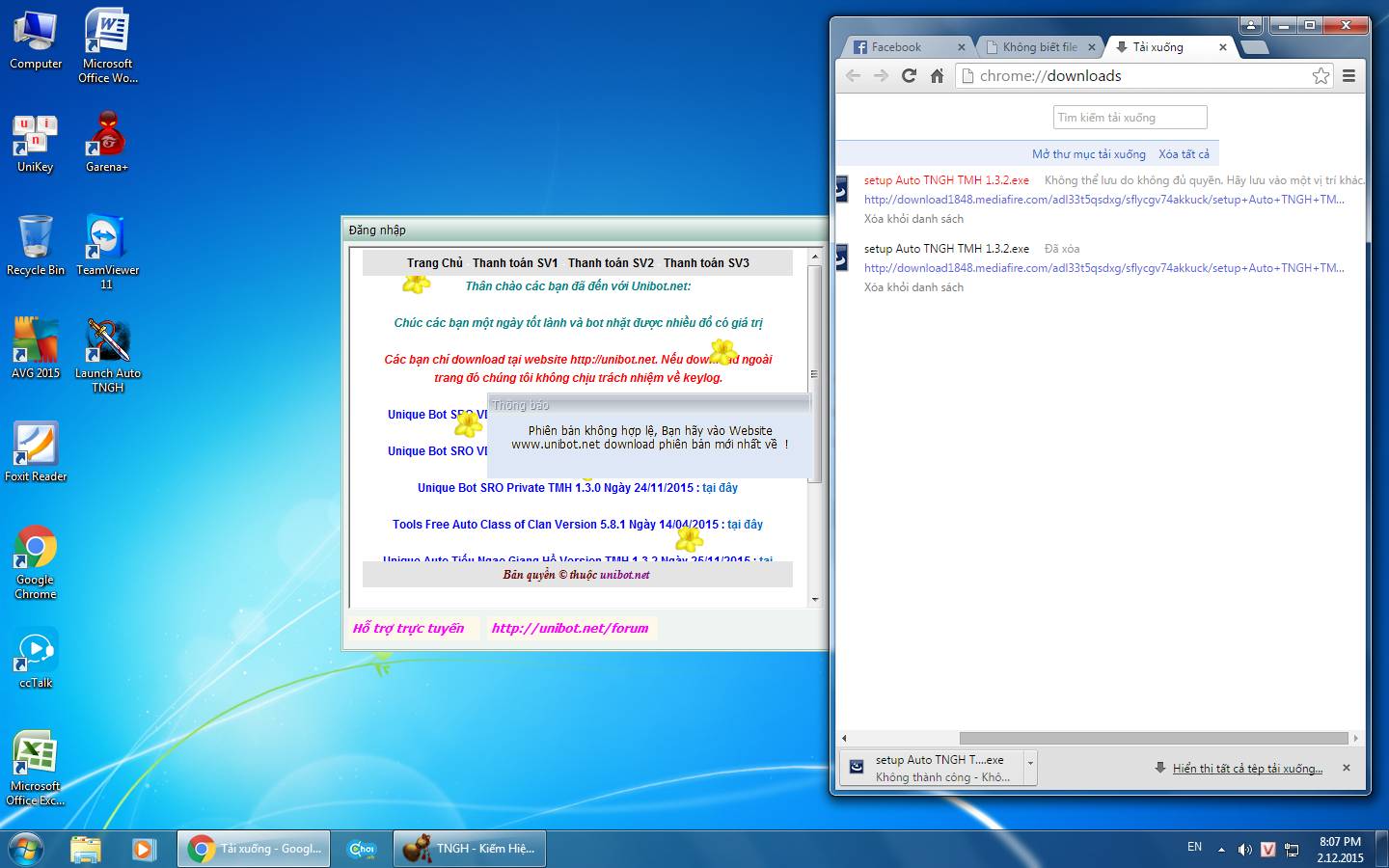Image resolution: width=1389 pixels, height=868 pixels.
Task: Click Đăng nhập window vertical scrollbar down arrow
Action: (x=815, y=599)
